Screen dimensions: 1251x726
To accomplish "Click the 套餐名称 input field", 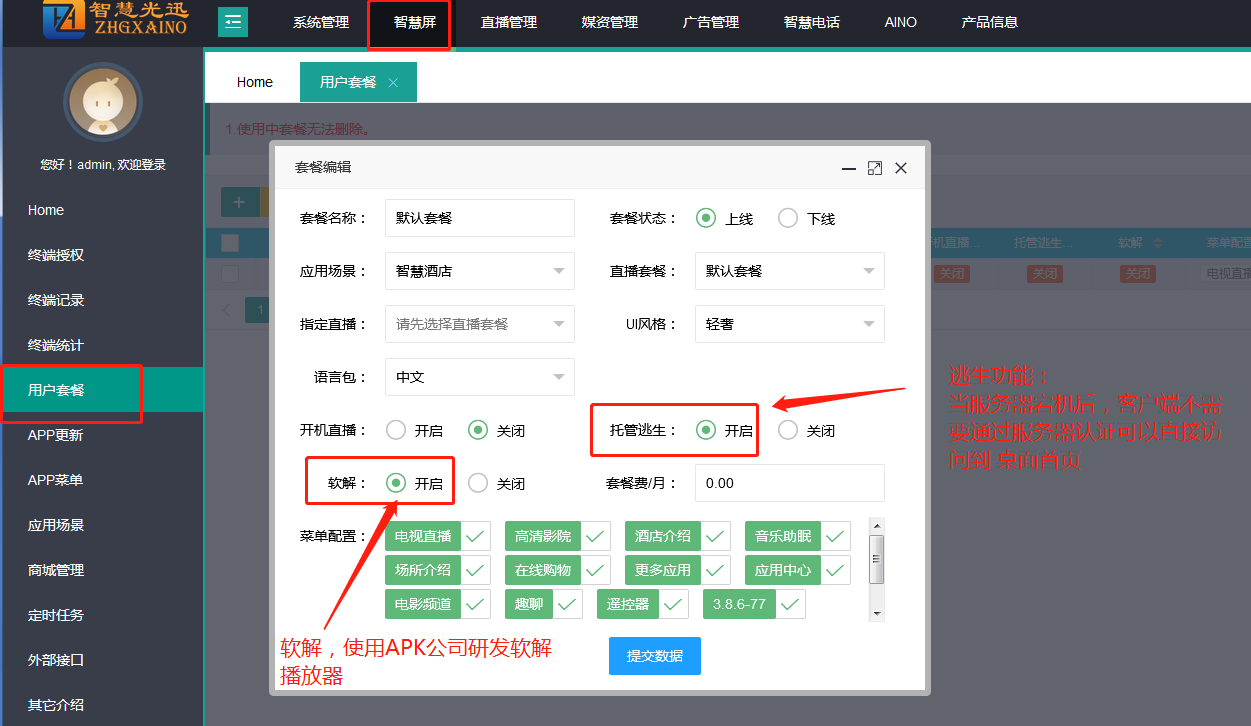I will point(480,218).
